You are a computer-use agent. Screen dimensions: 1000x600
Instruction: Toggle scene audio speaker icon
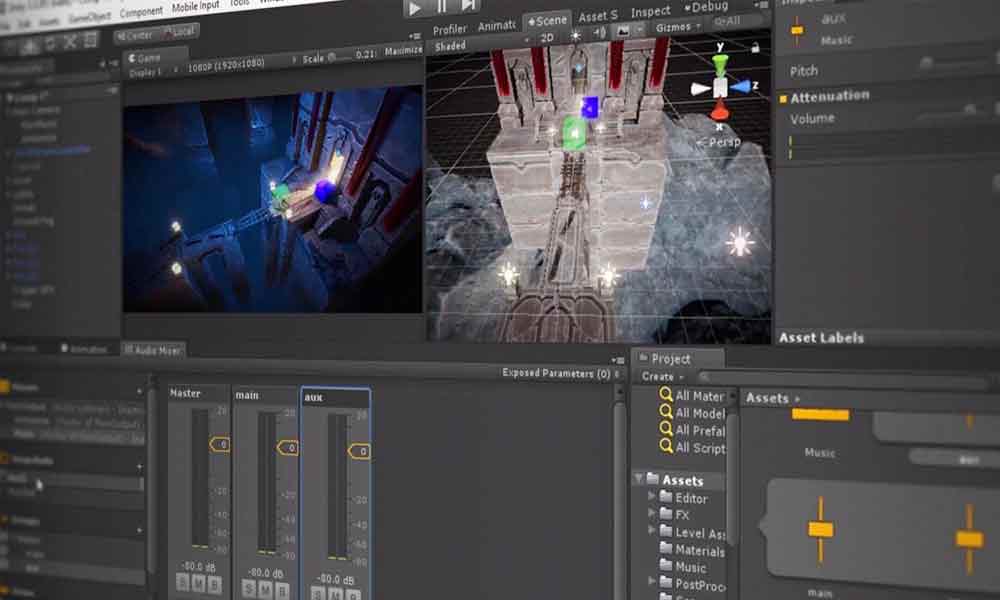tap(599, 32)
